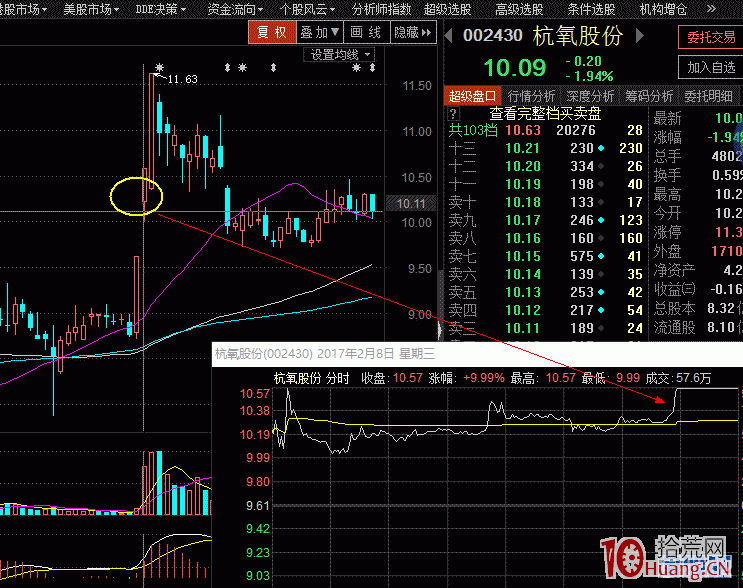This screenshot has width=743, height=588.
Task: Expand the DDE决策 menu
Action: click(x=161, y=9)
